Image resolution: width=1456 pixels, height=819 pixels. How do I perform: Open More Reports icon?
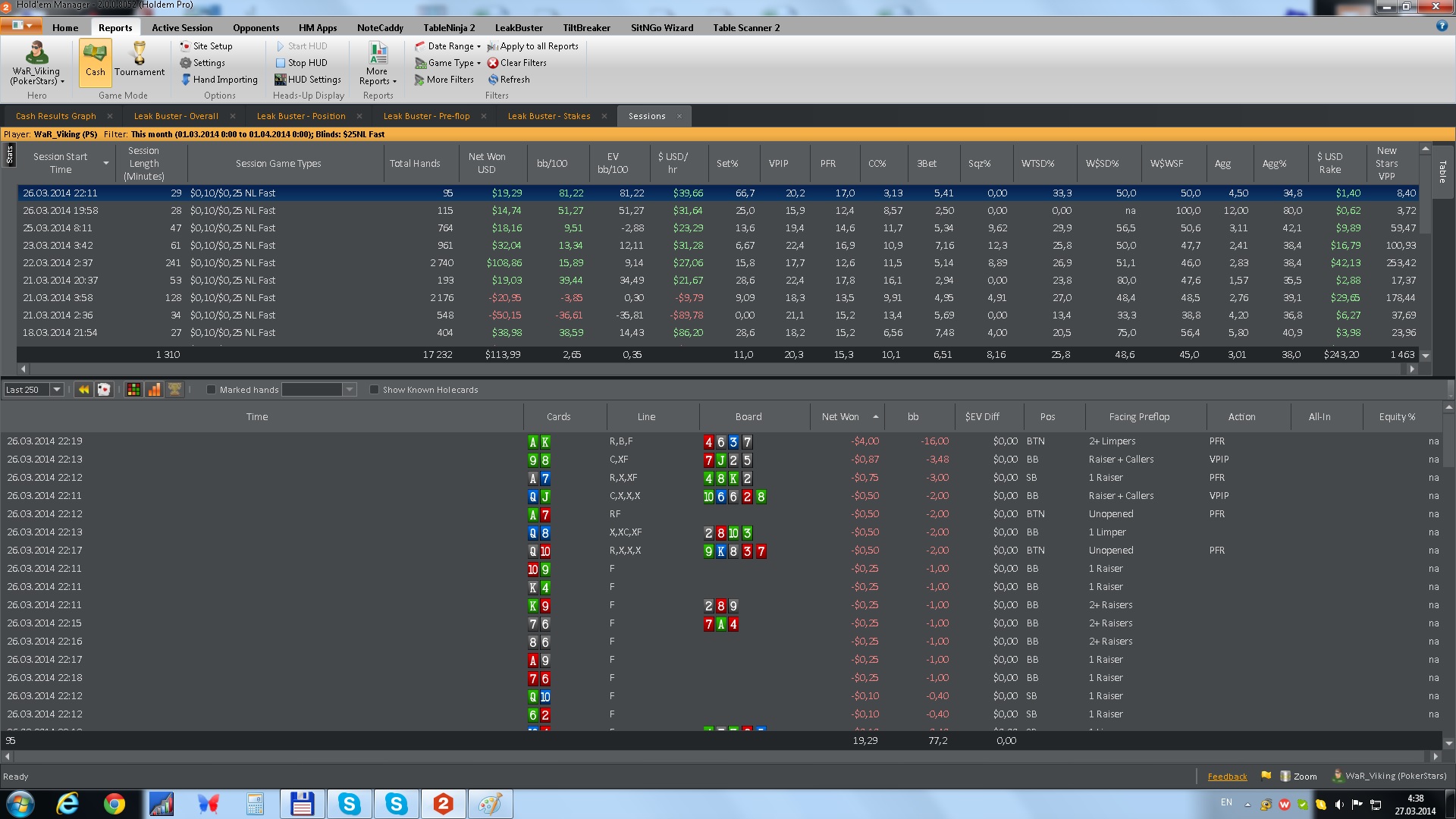378,54
